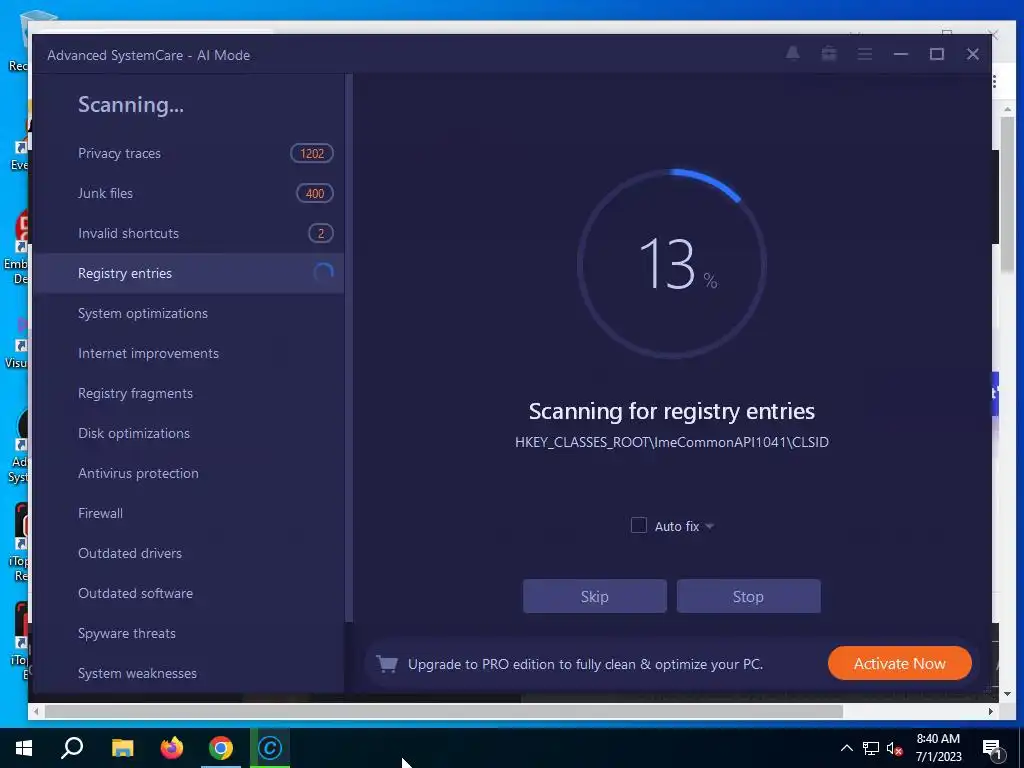Select Privacy traces in the scan list
The width and height of the screenshot is (1024, 768).
pyautogui.click(x=188, y=153)
